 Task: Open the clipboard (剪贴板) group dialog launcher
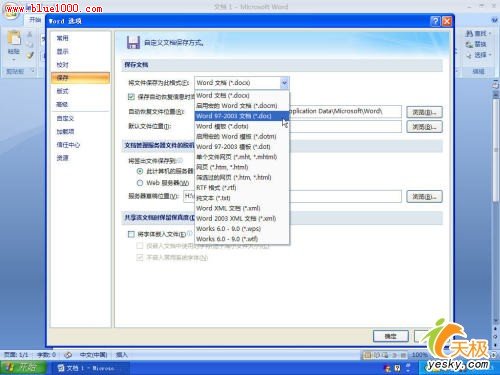coord(33,71)
